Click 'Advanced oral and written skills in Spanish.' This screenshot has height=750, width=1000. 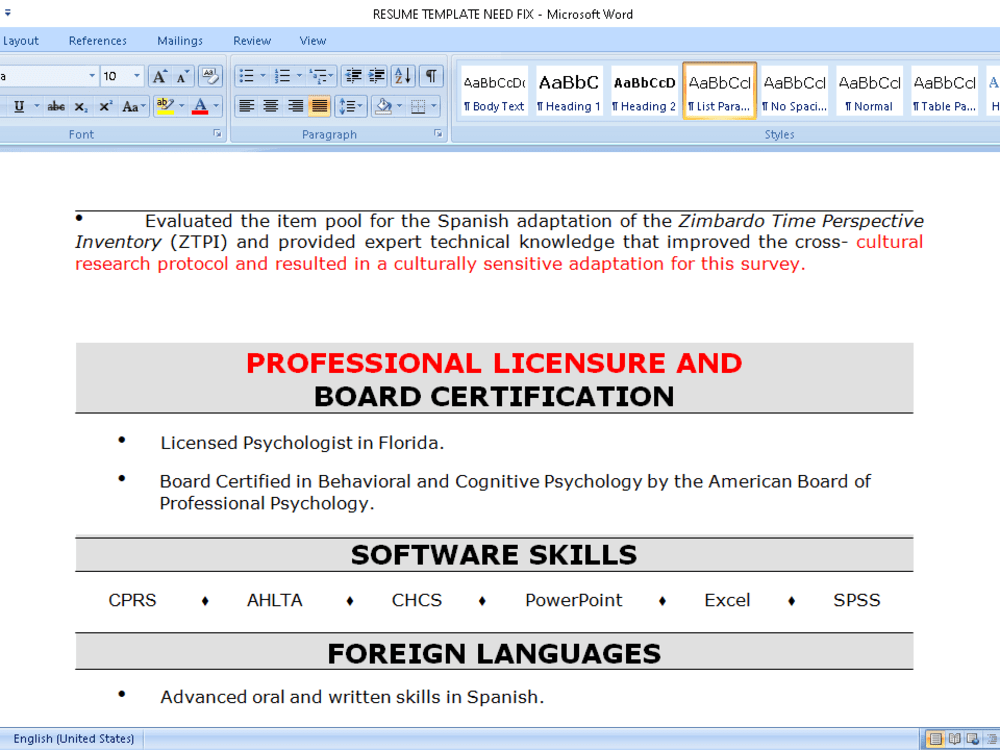click(352, 697)
